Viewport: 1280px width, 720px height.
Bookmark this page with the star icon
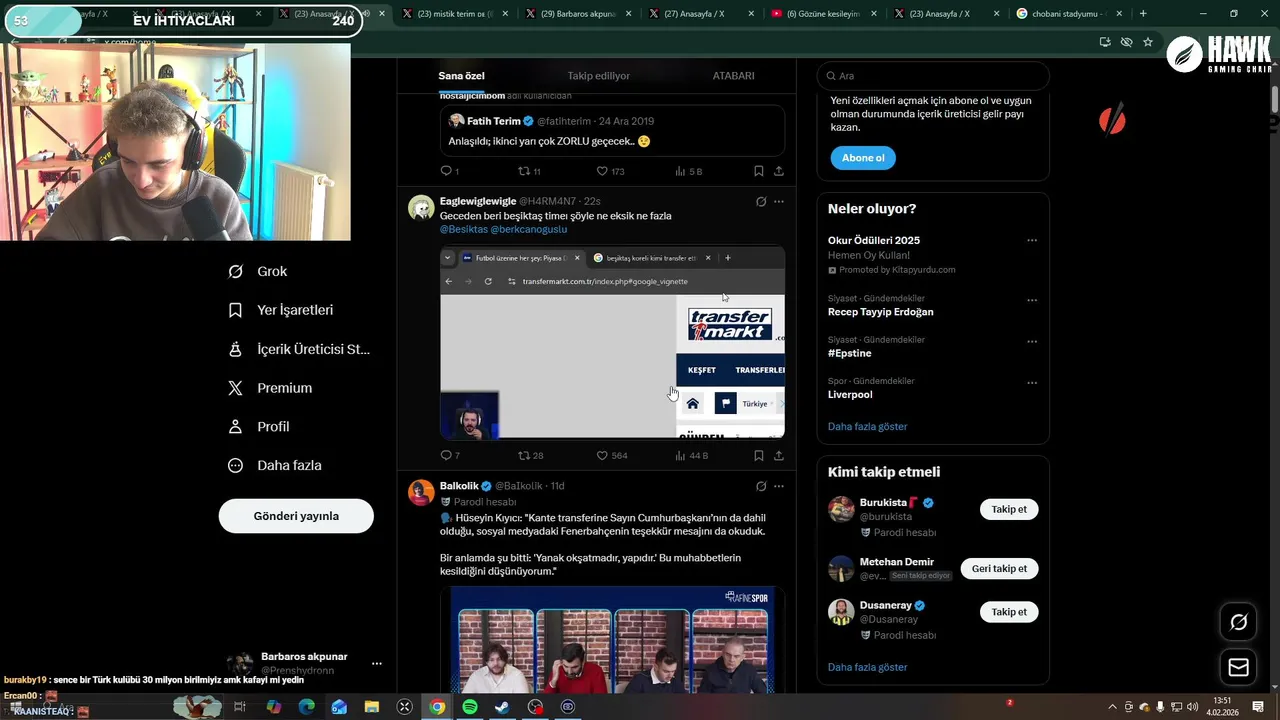(x=1148, y=42)
